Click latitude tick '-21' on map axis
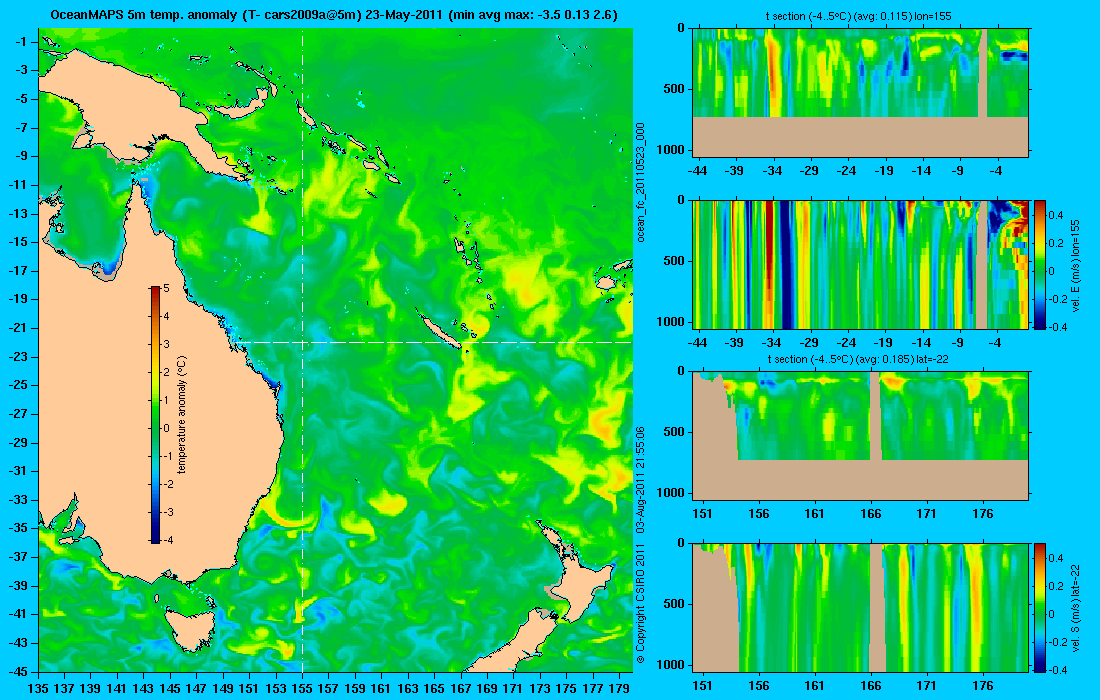 [18, 328]
